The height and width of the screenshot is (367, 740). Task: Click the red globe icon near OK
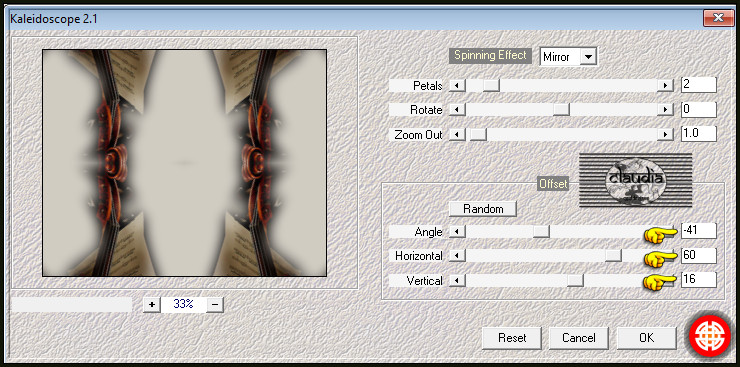click(709, 337)
